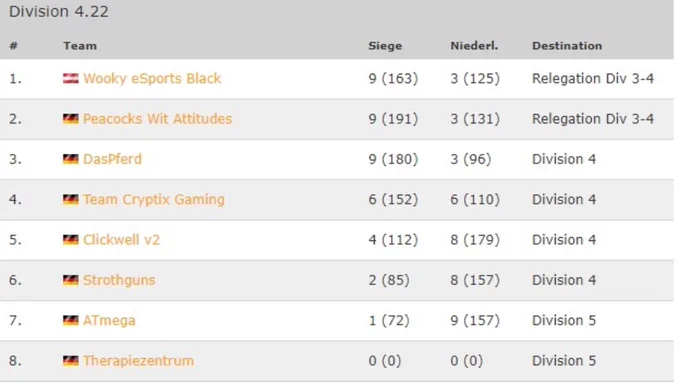The width and height of the screenshot is (680, 391).
Task: Click the flag icon beside Strothguns
Action: point(71,280)
